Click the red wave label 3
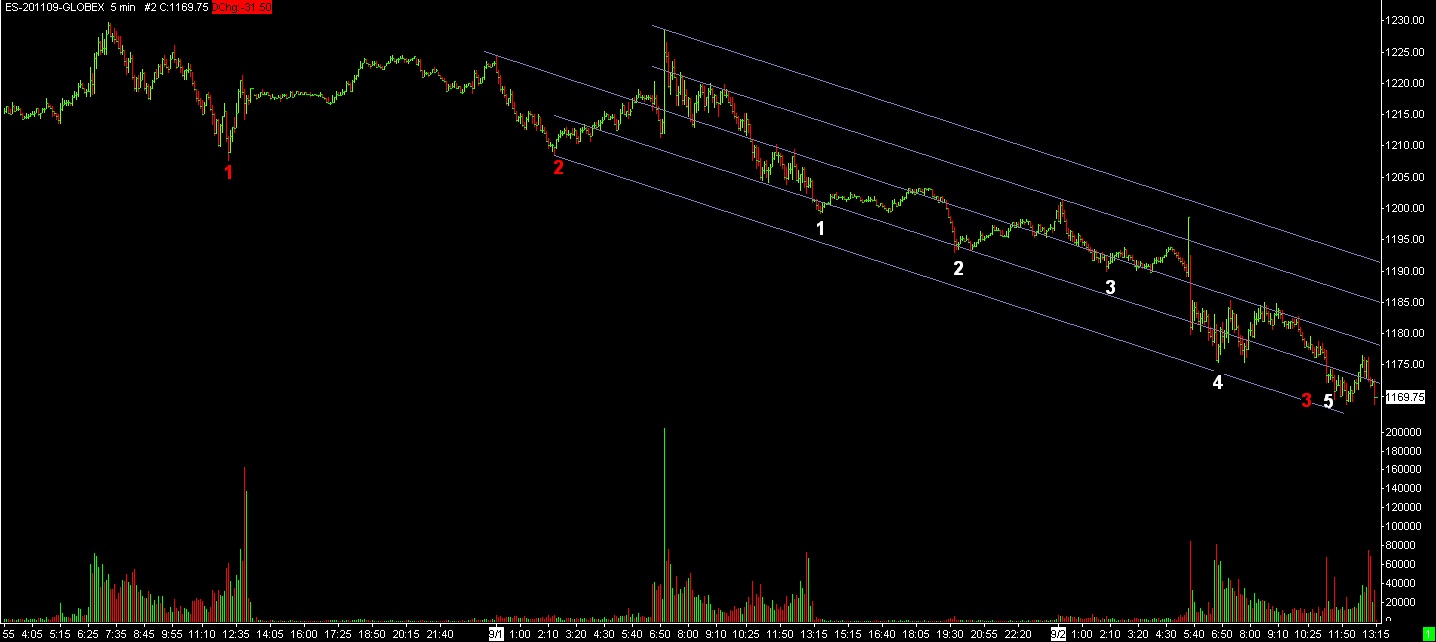Screen dimensions: 1436x642 [1306, 401]
